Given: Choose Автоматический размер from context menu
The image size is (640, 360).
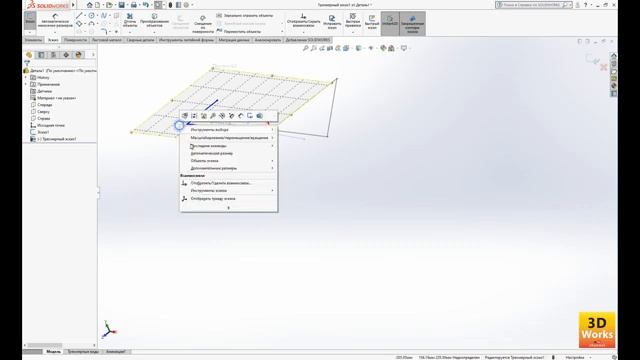Looking at the screenshot, I should coord(229,153).
